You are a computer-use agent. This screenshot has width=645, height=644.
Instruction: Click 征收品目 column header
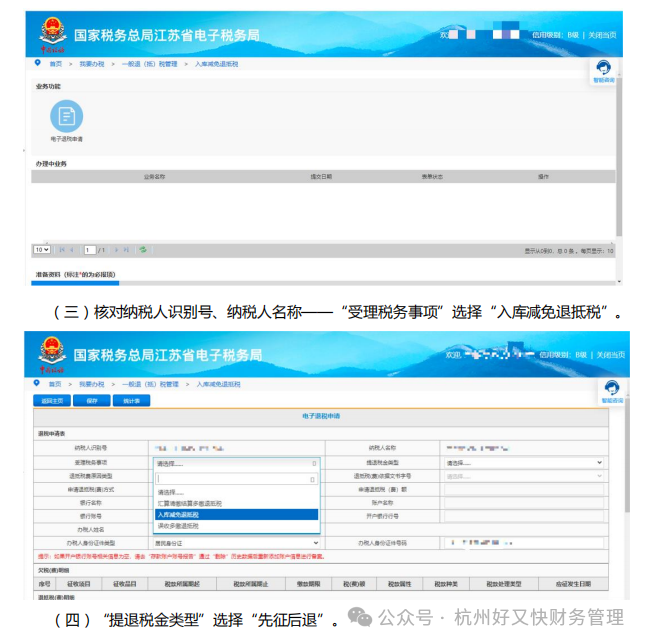point(125,584)
